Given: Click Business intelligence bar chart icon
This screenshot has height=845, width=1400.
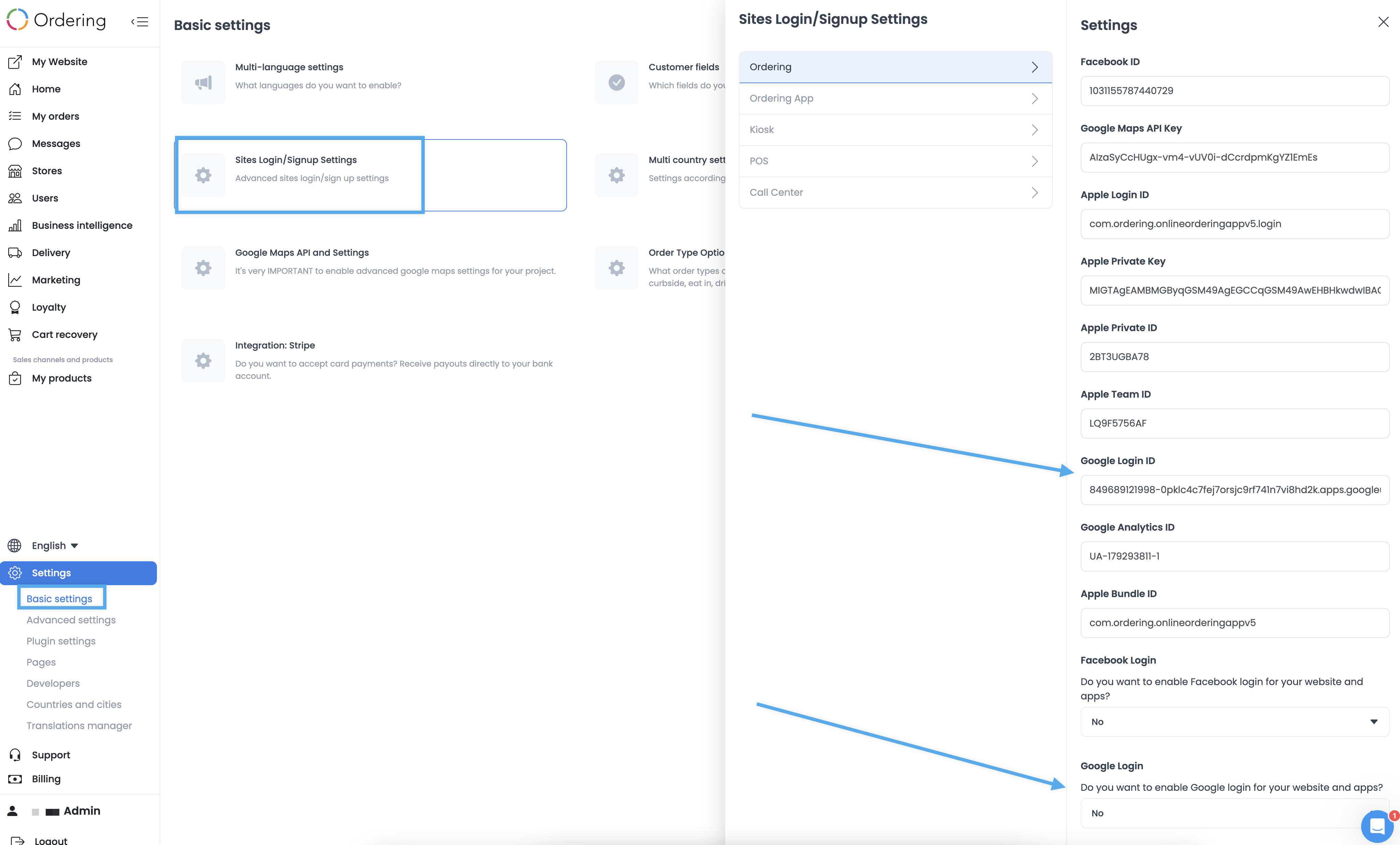Looking at the screenshot, I should 15,225.
